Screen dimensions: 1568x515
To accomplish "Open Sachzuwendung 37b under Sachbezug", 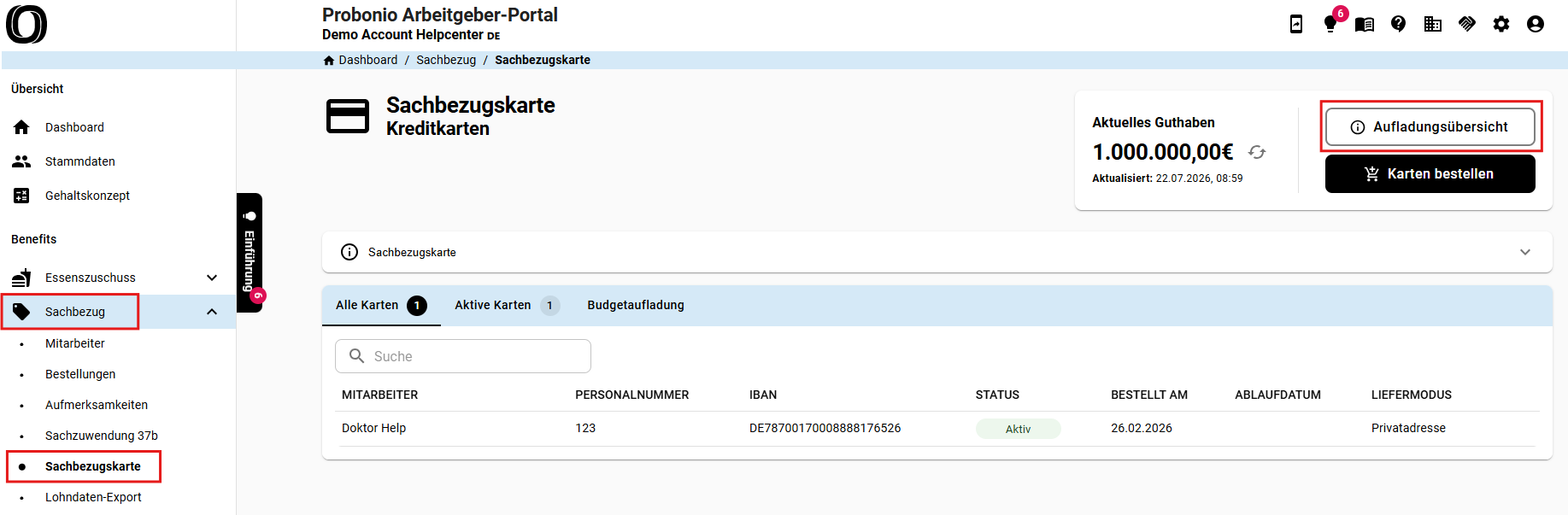I will point(102,436).
